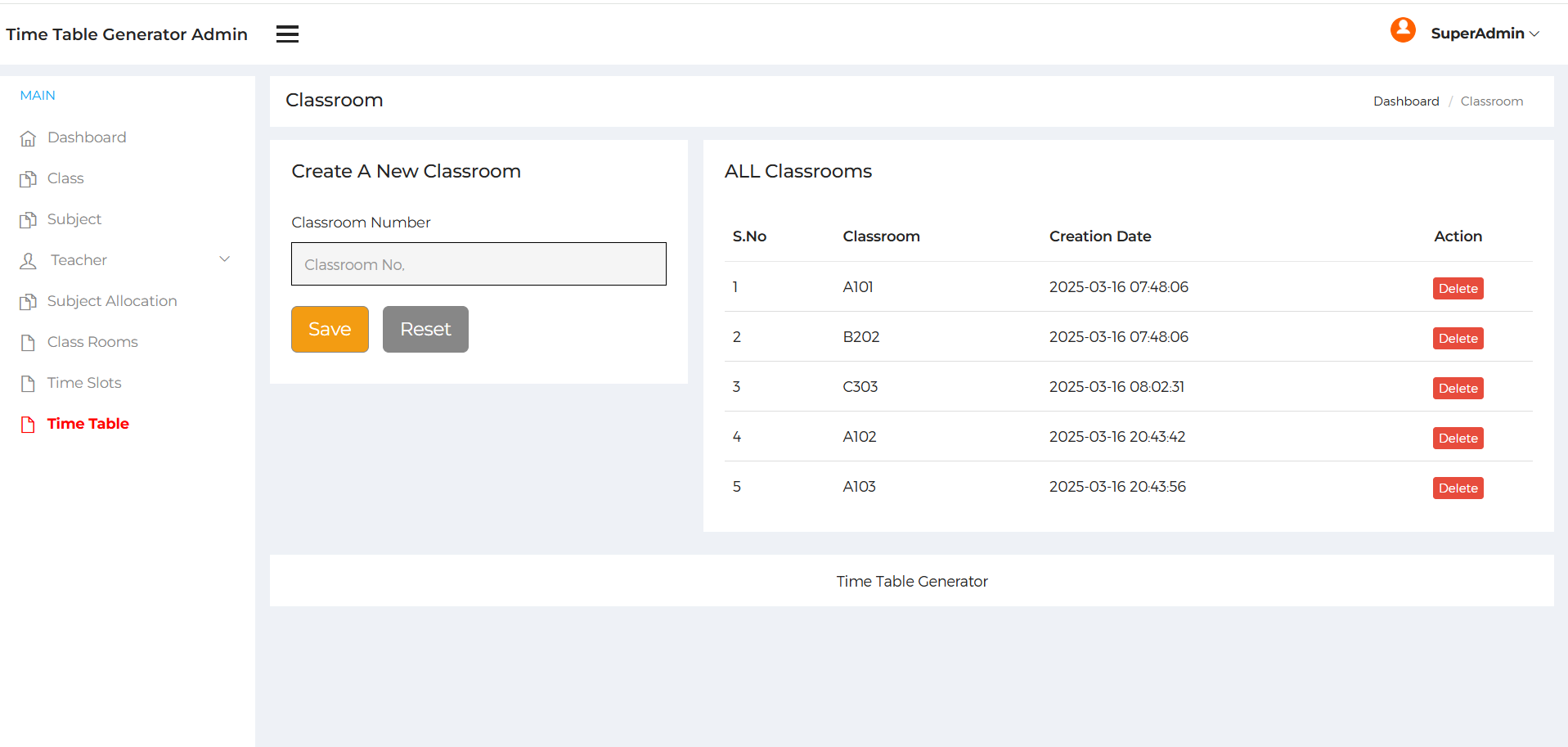Click the Classroom breadcrumb text
The image size is (1568, 747).
pyautogui.click(x=1492, y=101)
